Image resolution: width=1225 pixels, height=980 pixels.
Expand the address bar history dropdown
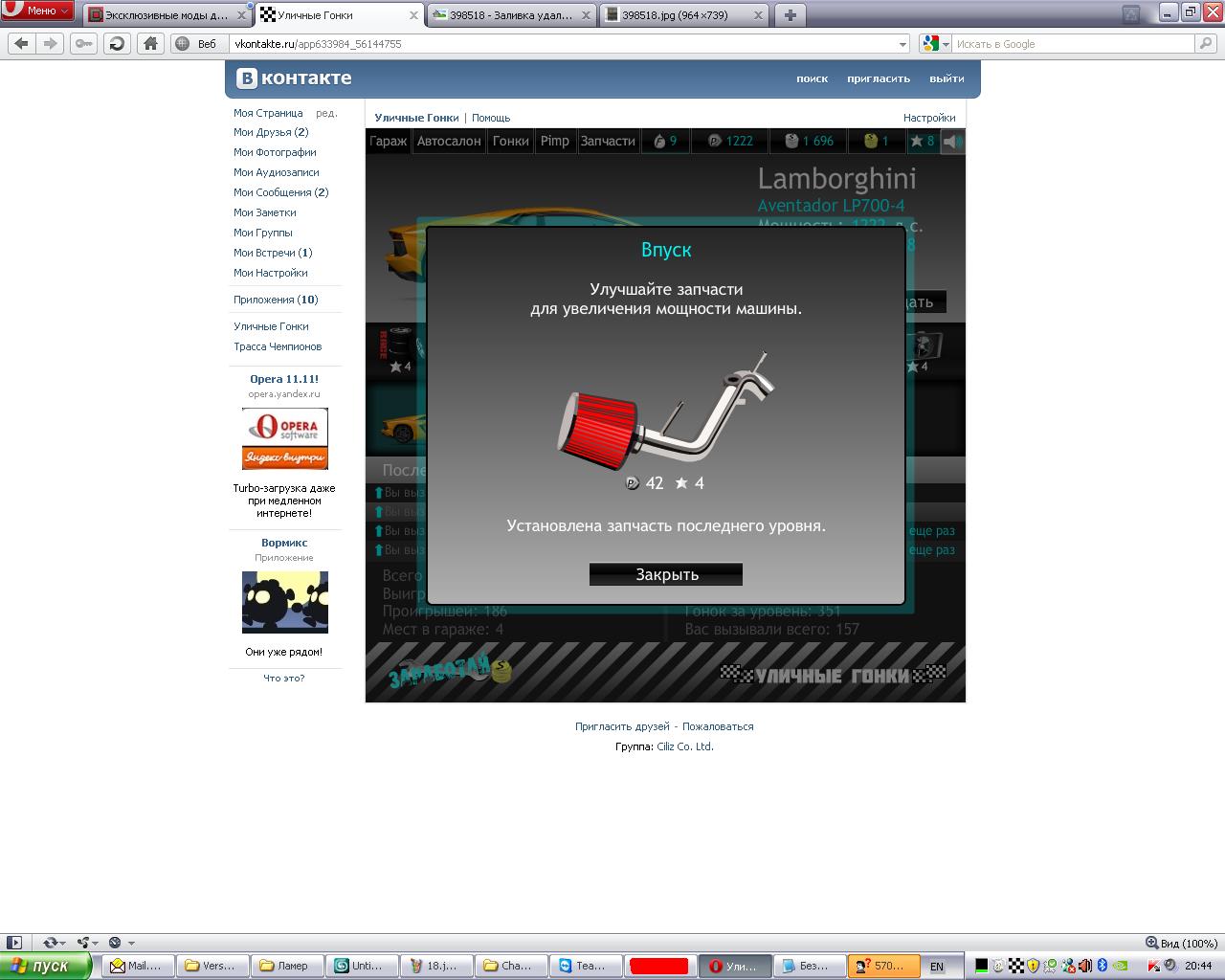click(902, 44)
